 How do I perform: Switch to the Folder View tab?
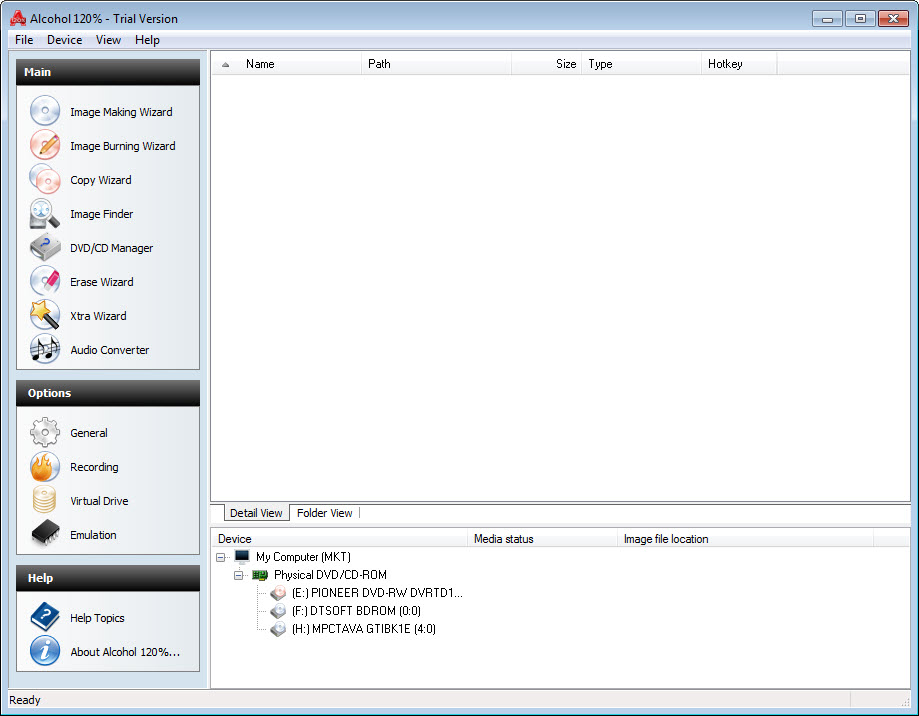click(325, 513)
